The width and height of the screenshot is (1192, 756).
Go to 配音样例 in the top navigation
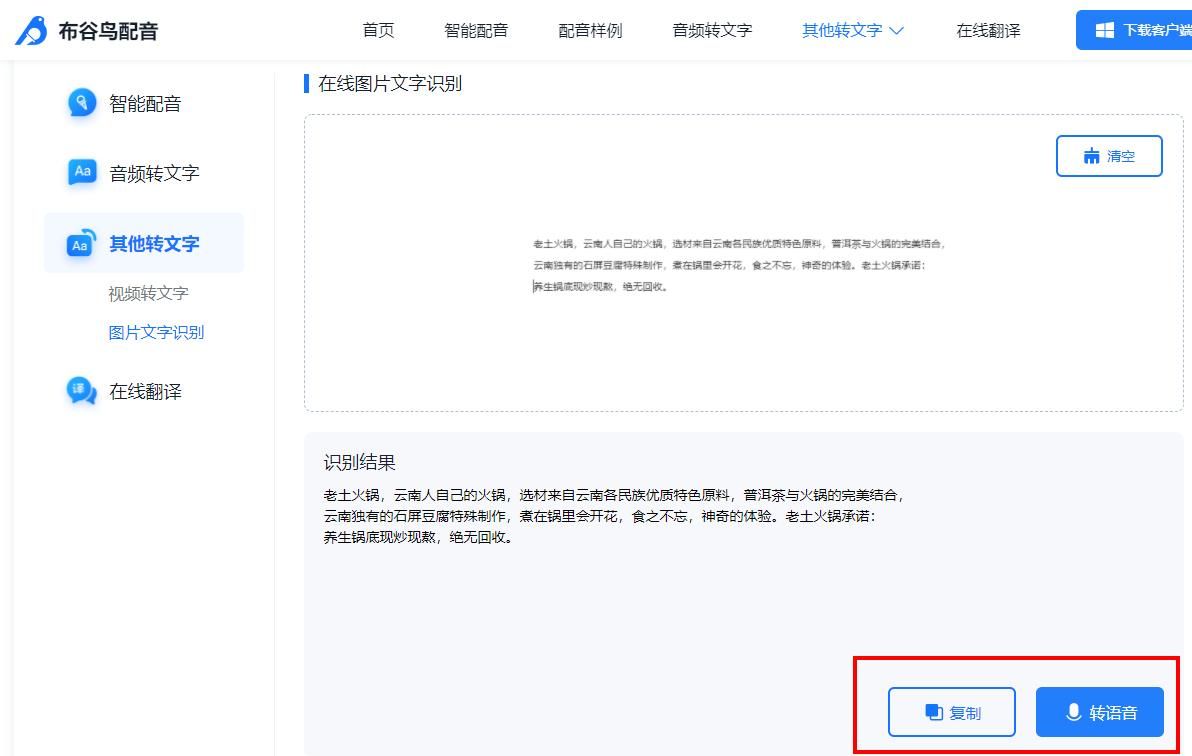[x=590, y=30]
